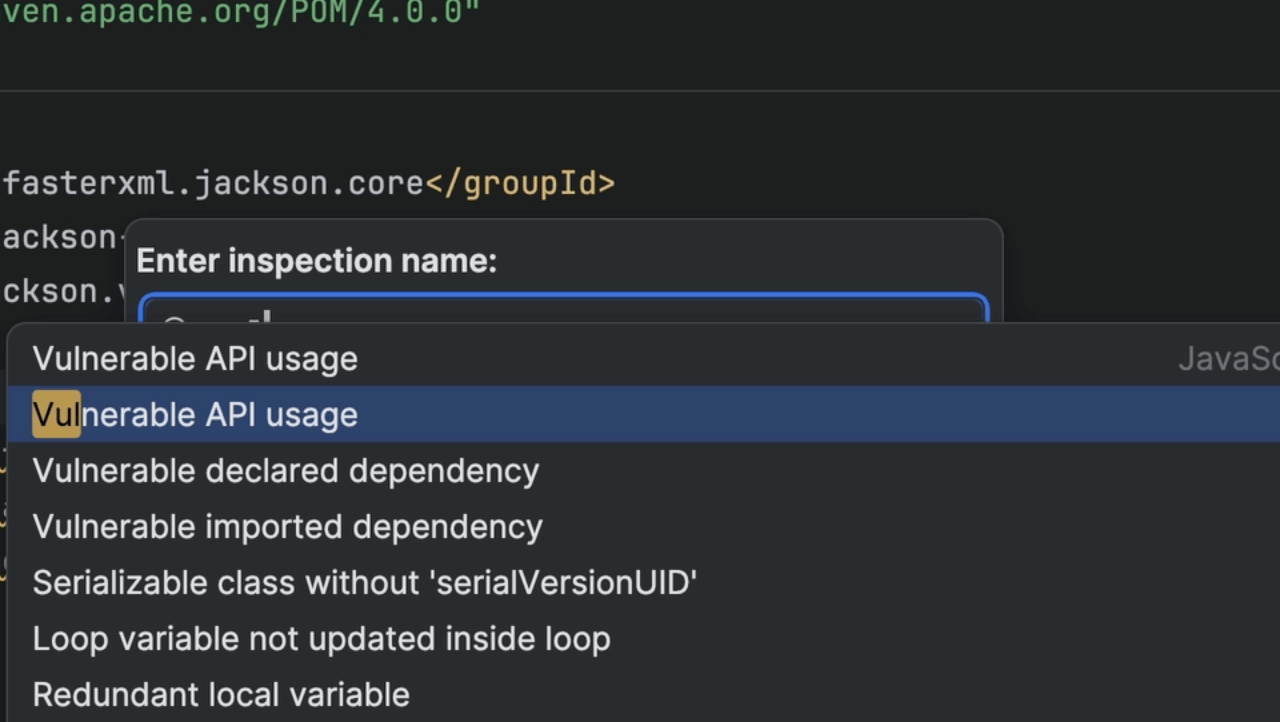Screen dimensions: 1280x722
Task: Select Redundant local variable inspection
Action: click(x=221, y=695)
